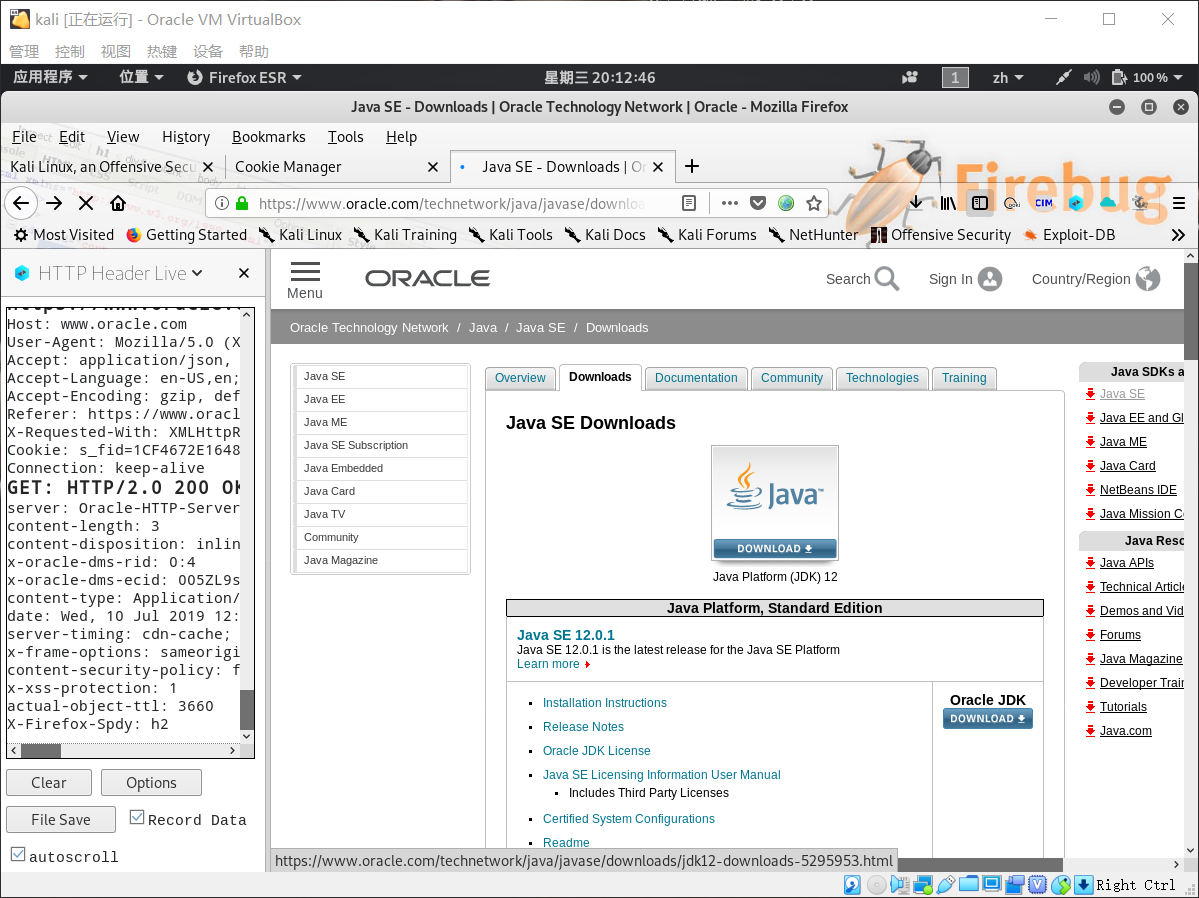The image size is (1199, 898).
Task: Open the Firefox downloads arrow
Action: point(915,203)
